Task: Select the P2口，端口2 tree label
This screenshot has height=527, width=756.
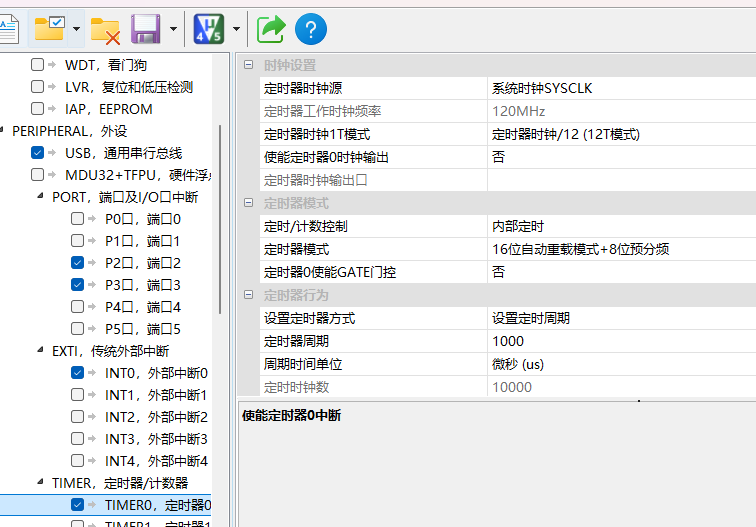Action: 143,263
